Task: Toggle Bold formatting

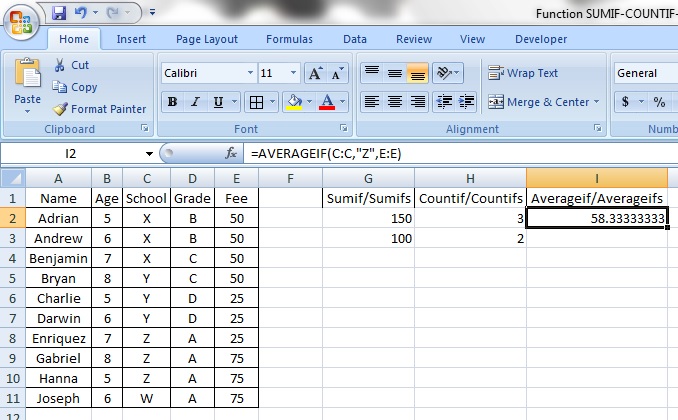Action: pyautogui.click(x=172, y=102)
